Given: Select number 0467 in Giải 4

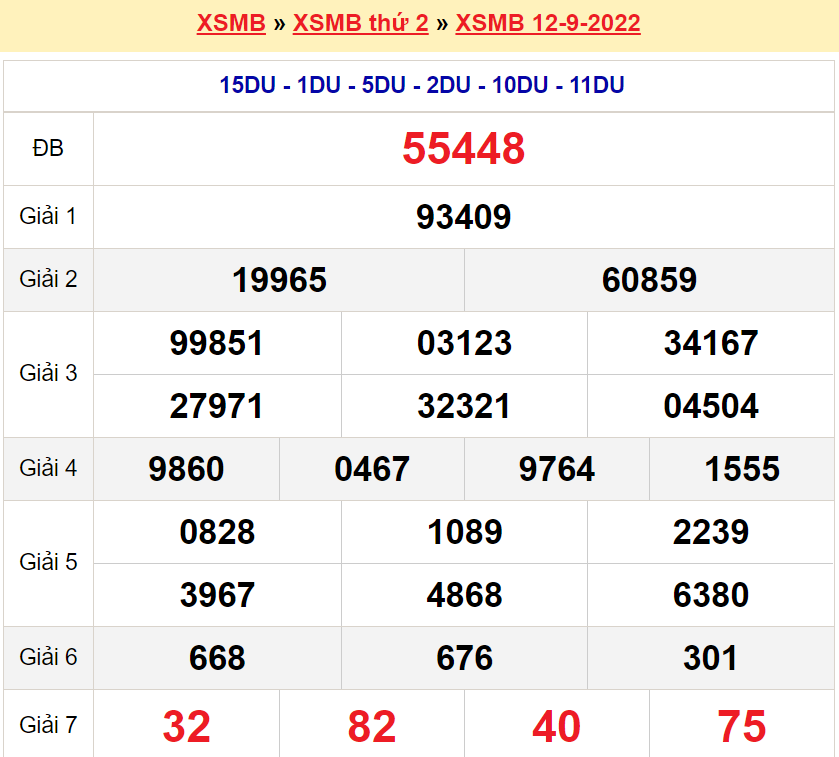Looking at the screenshot, I should 371,468.
